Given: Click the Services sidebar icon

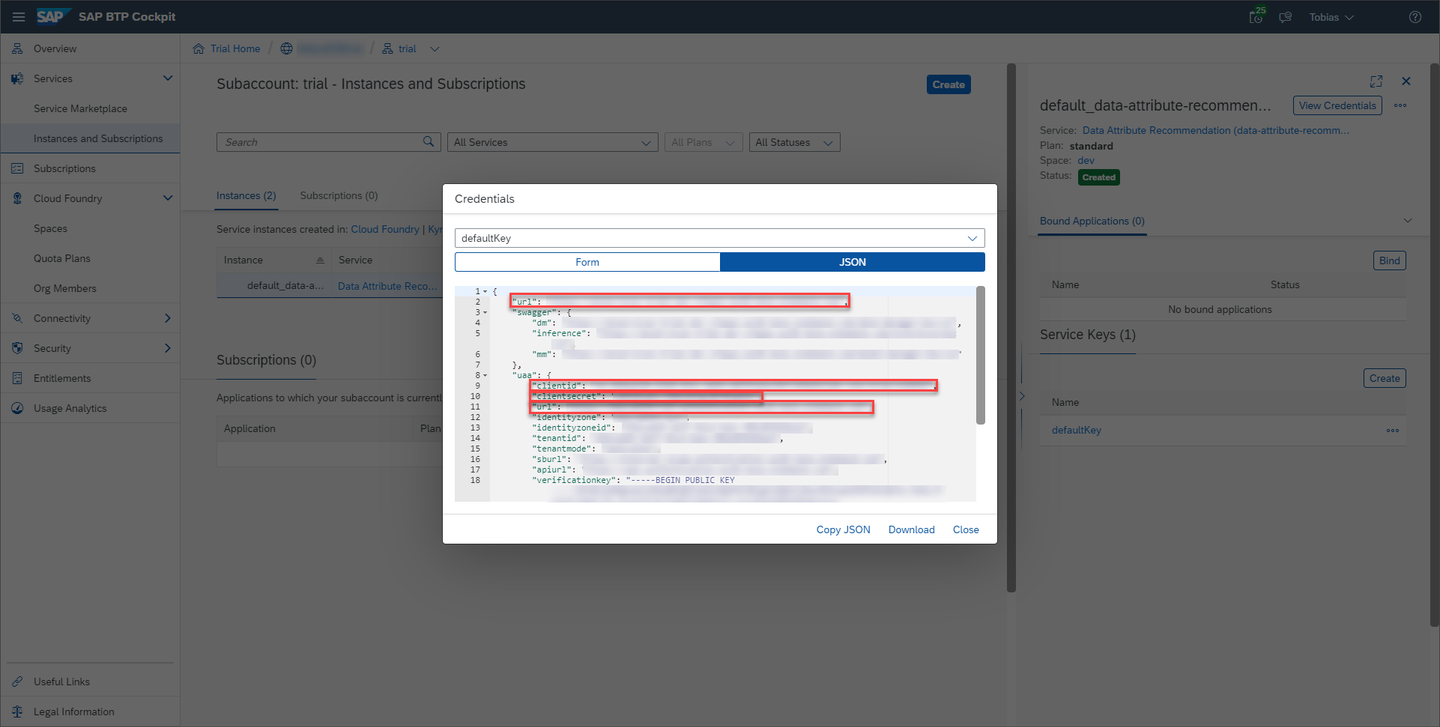Looking at the screenshot, I should click(x=17, y=79).
